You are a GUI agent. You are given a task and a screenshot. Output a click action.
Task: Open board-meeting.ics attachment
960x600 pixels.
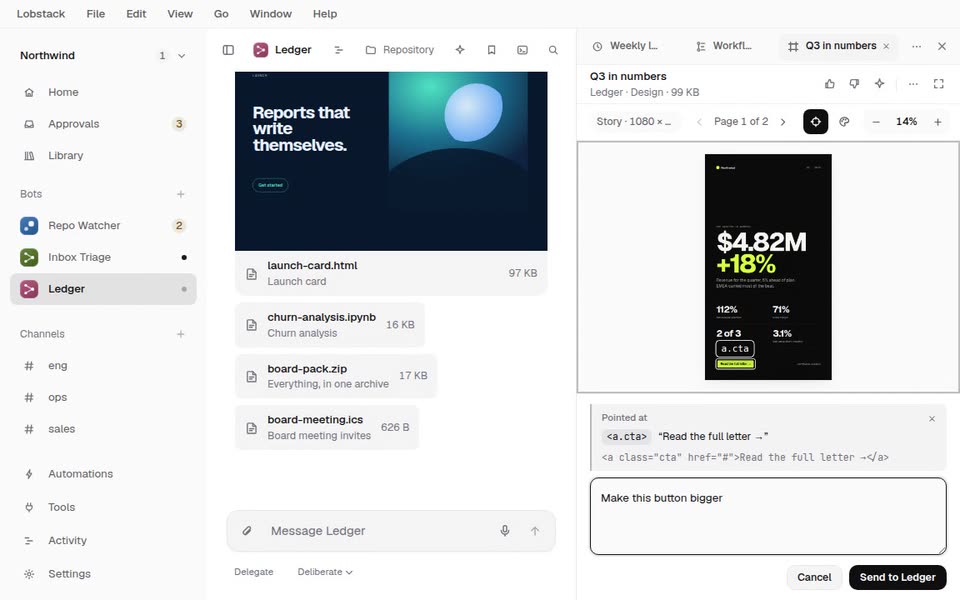point(327,427)
